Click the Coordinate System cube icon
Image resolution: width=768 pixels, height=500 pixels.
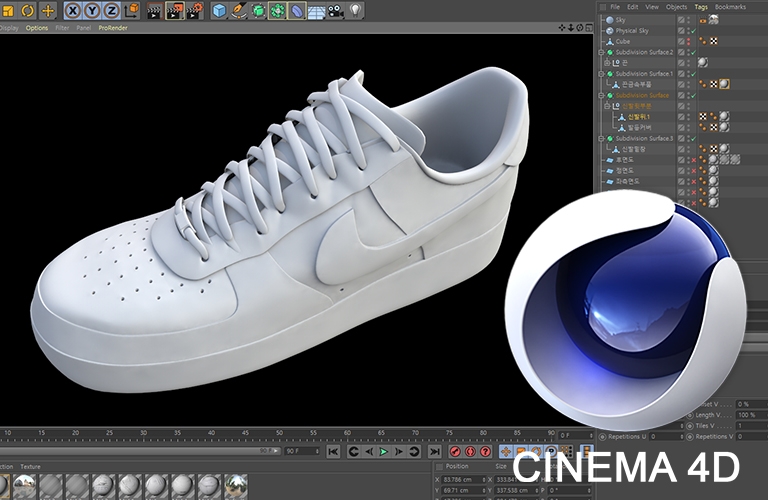coord(130,11)
